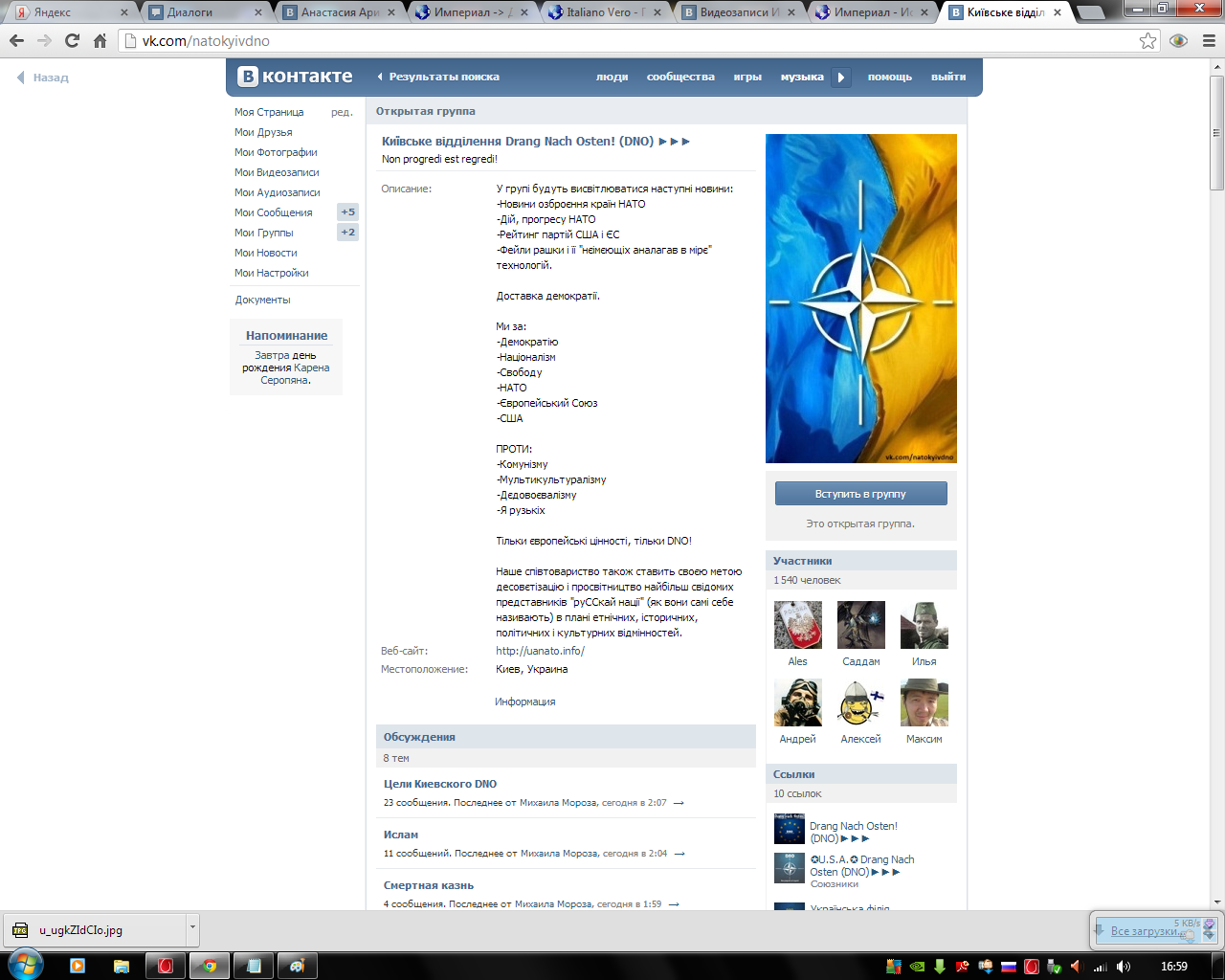Open new tab button
Image resolution: width=1225 pixels, height=980 pixels.
(x=1090, y=13)
